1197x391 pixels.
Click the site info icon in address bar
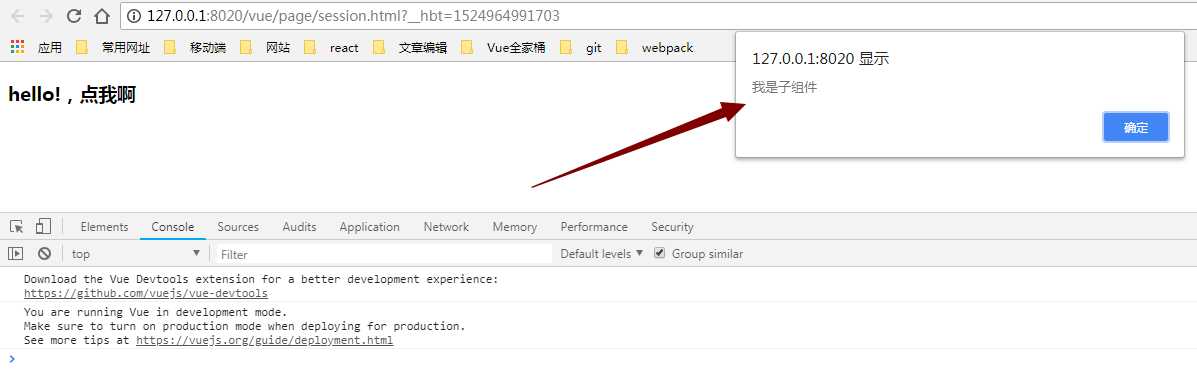[x=134, y=15]
